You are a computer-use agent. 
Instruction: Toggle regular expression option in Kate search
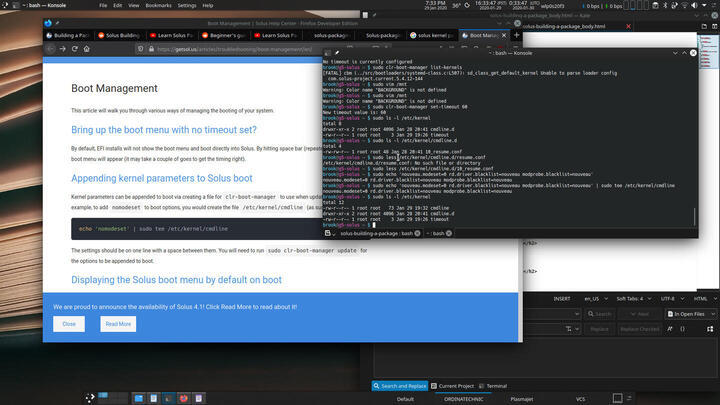pos(682,329)
